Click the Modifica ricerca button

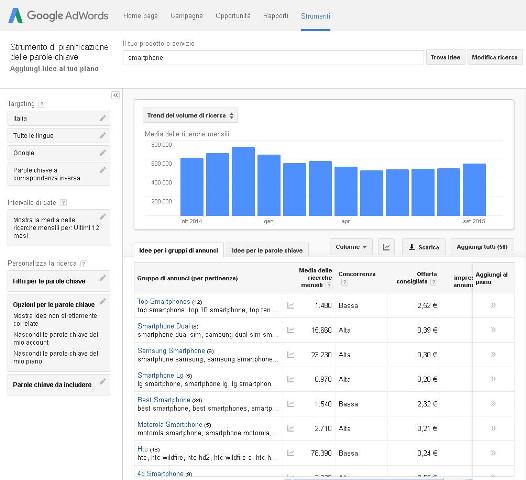pos(494,57)
